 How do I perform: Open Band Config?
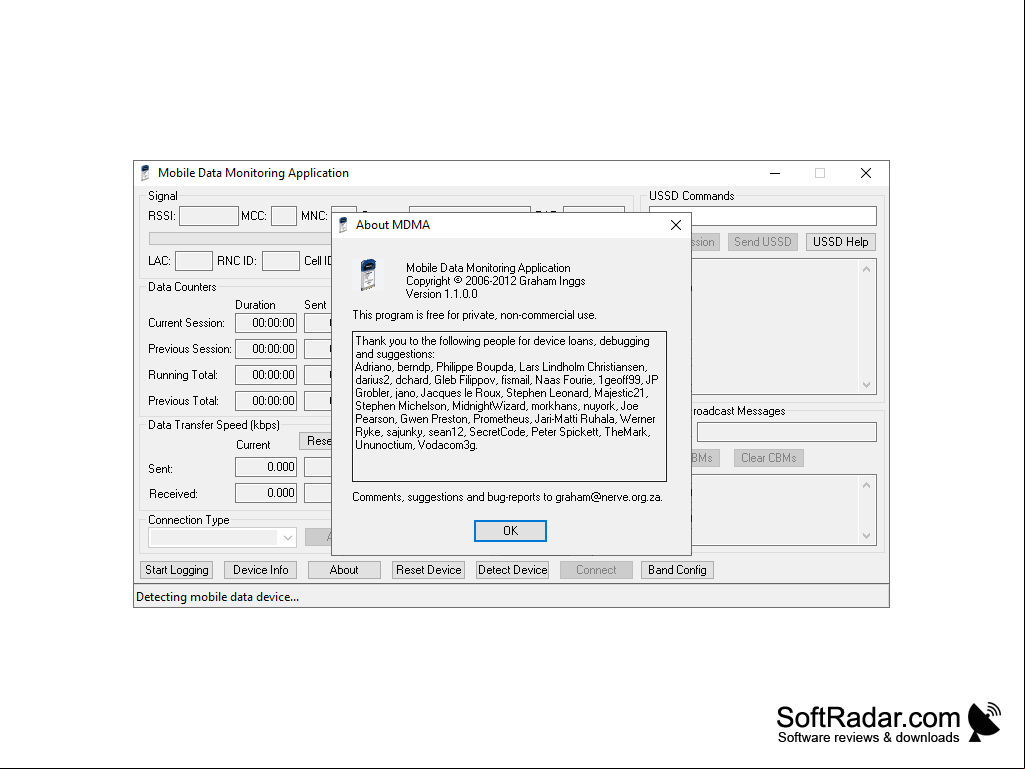coord(677,570)
